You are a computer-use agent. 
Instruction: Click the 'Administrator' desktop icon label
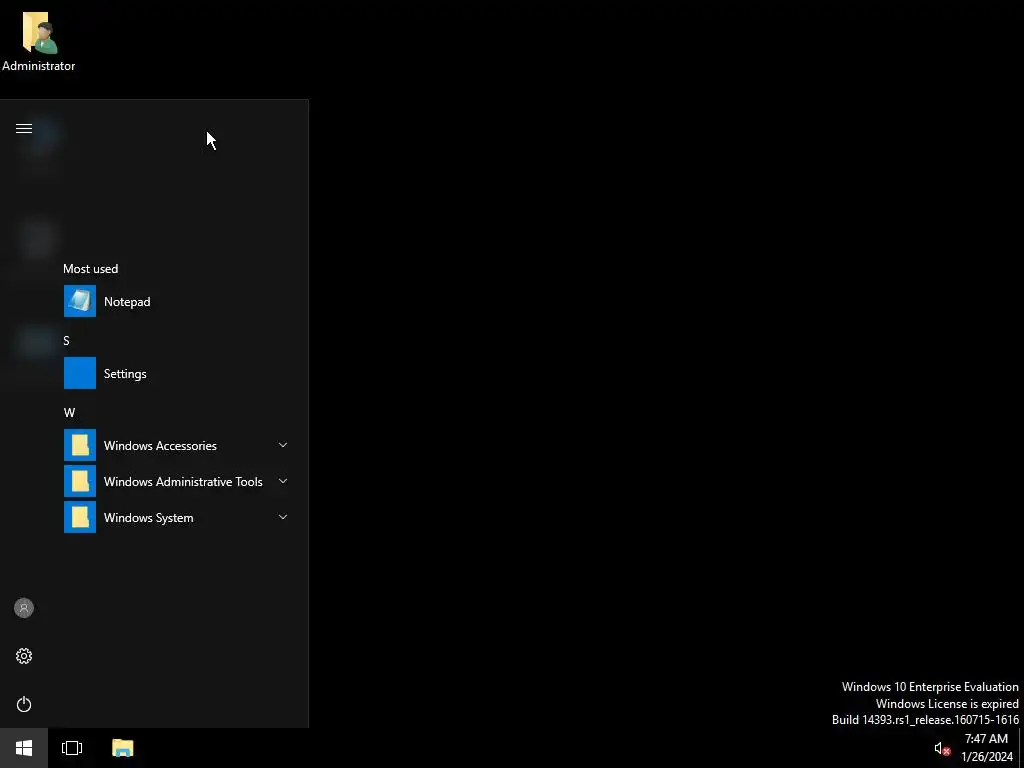click(x=39, y=66)
